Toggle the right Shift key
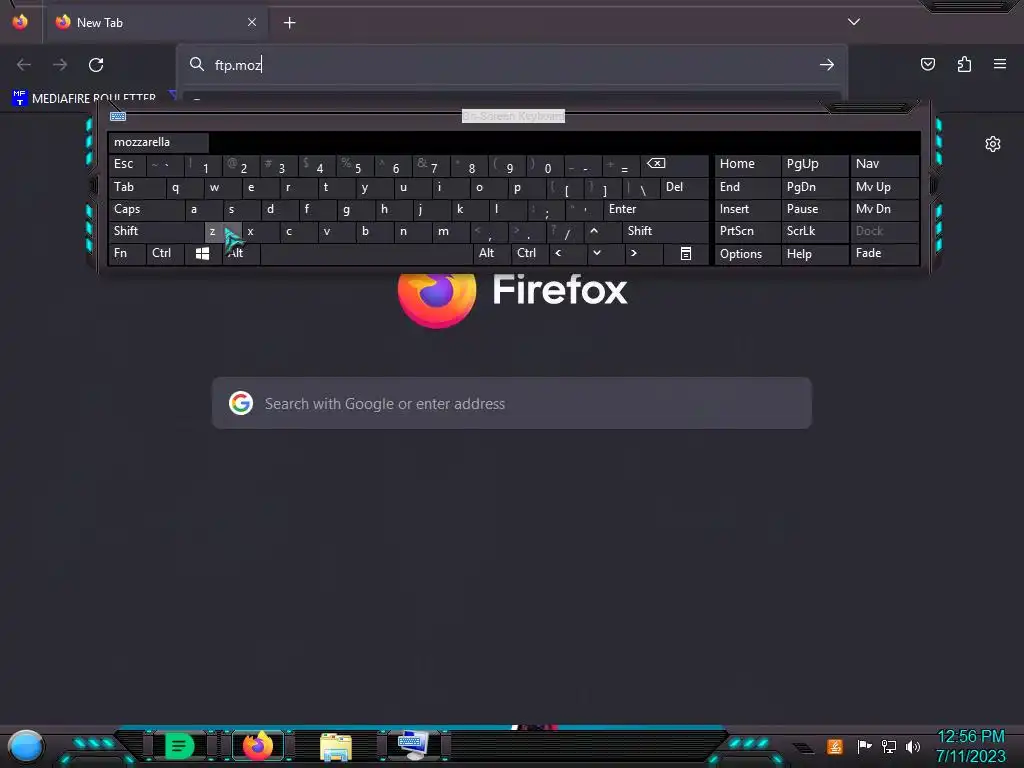The image size is (1024, 768). click(x=665, y=231)
